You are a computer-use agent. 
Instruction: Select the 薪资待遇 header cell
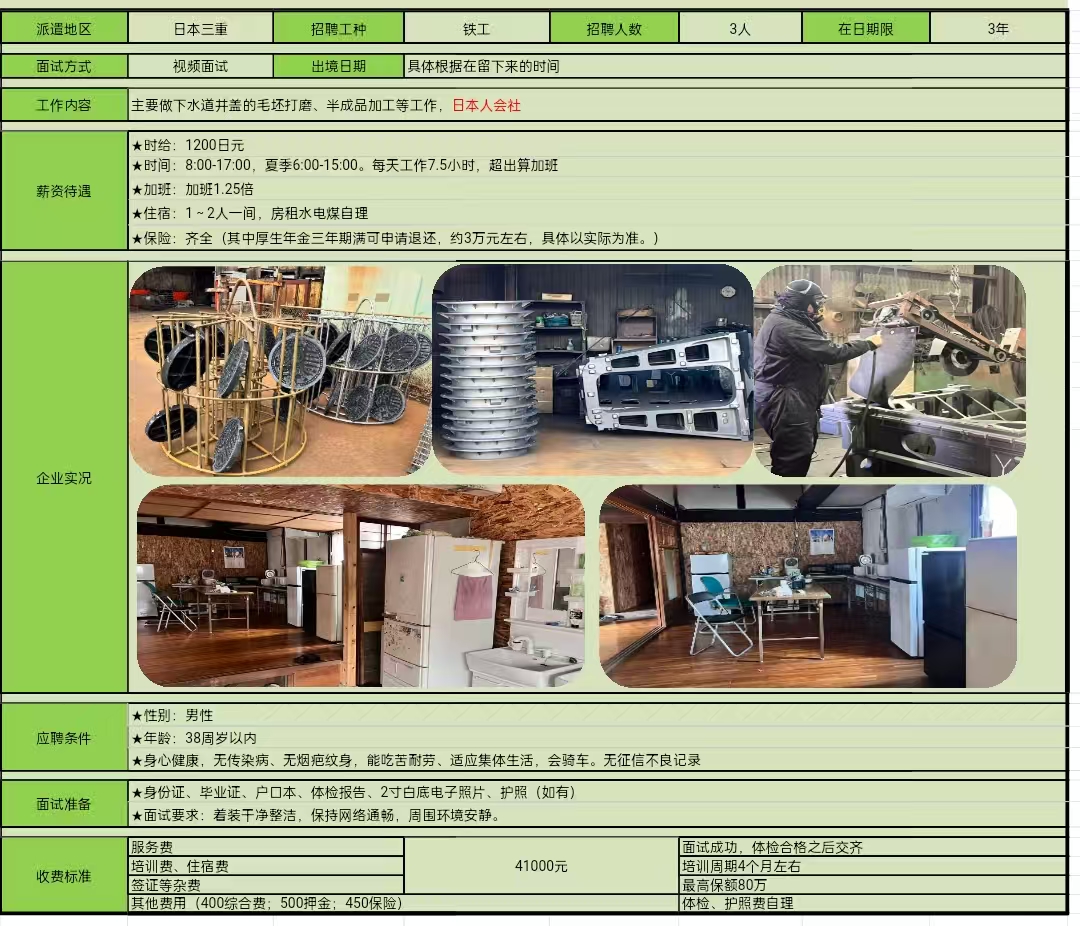point(64,191)
